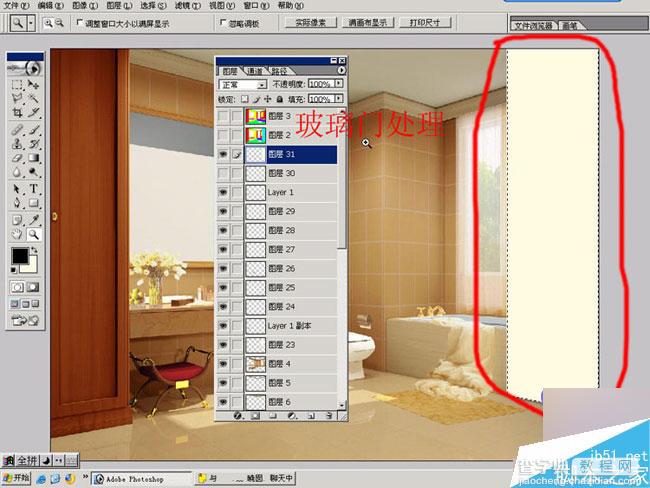Select the Clone Stamp tool
This screenshot has width=650, height=488.
coord(17,144)
